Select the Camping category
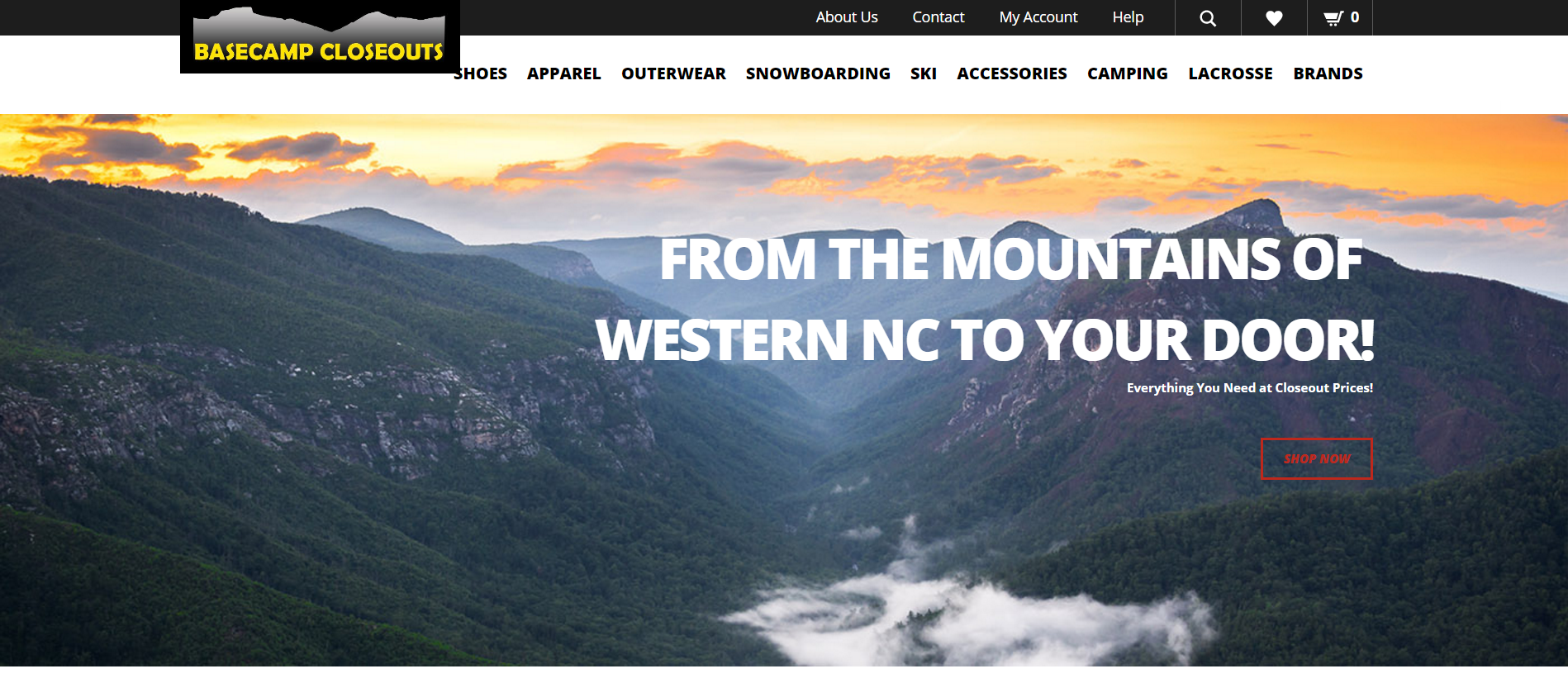1568x683 pixels. pos(1128,74)
